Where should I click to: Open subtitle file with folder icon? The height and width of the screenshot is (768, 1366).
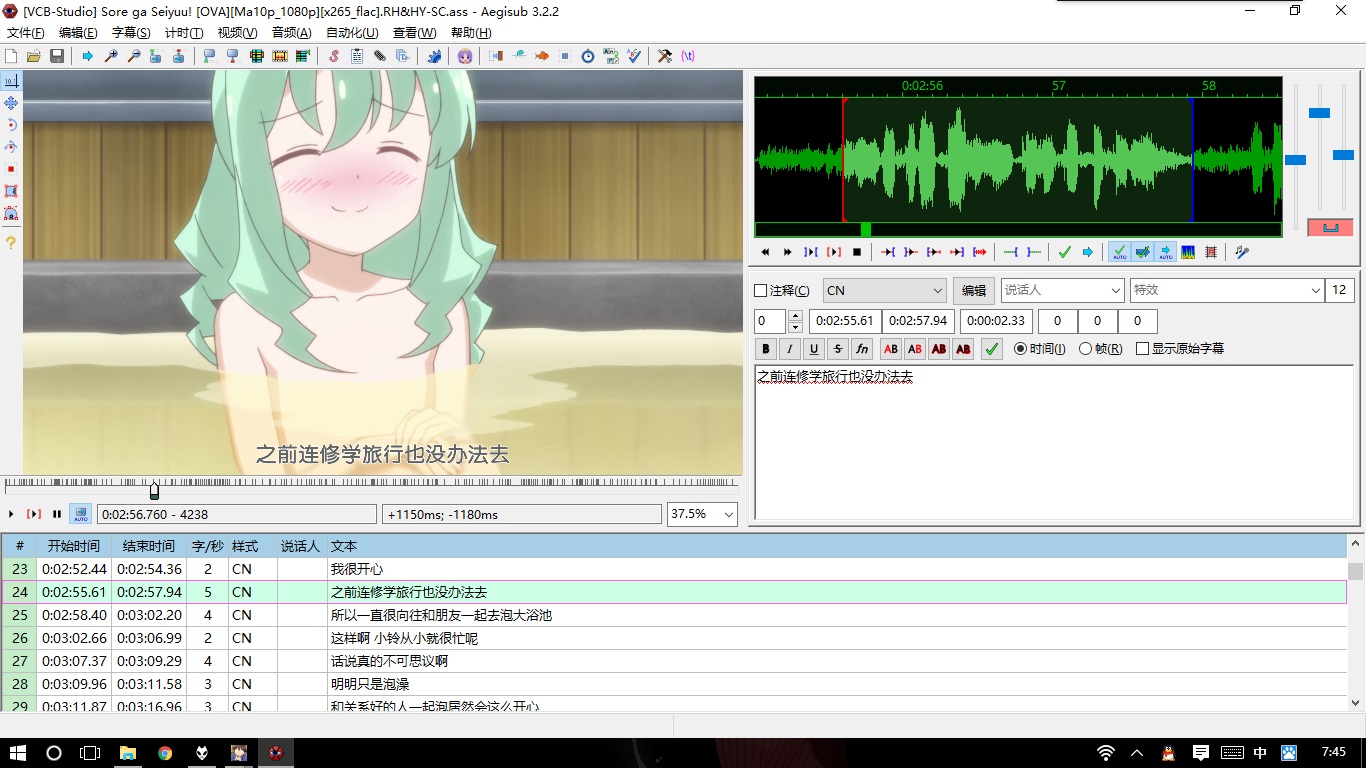[34, 56]
